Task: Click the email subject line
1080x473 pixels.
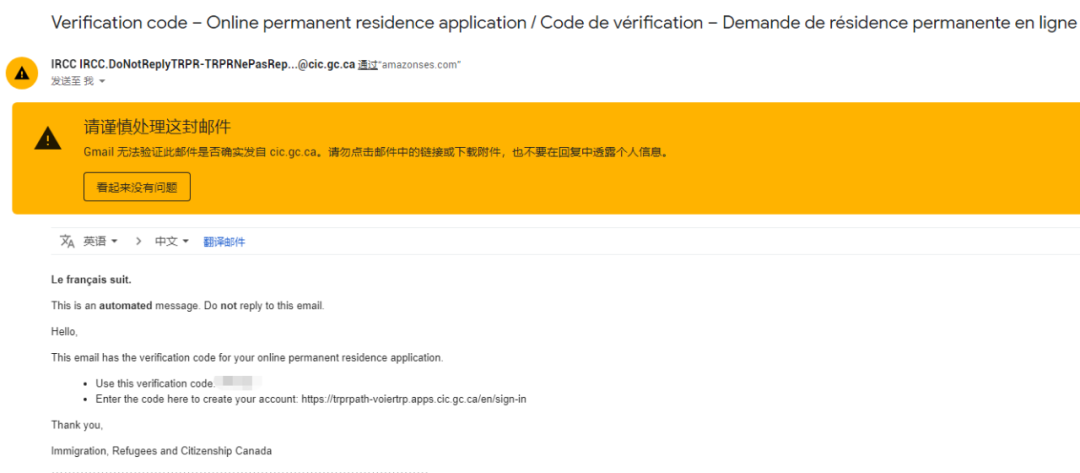Action: (x=563, y=23)
